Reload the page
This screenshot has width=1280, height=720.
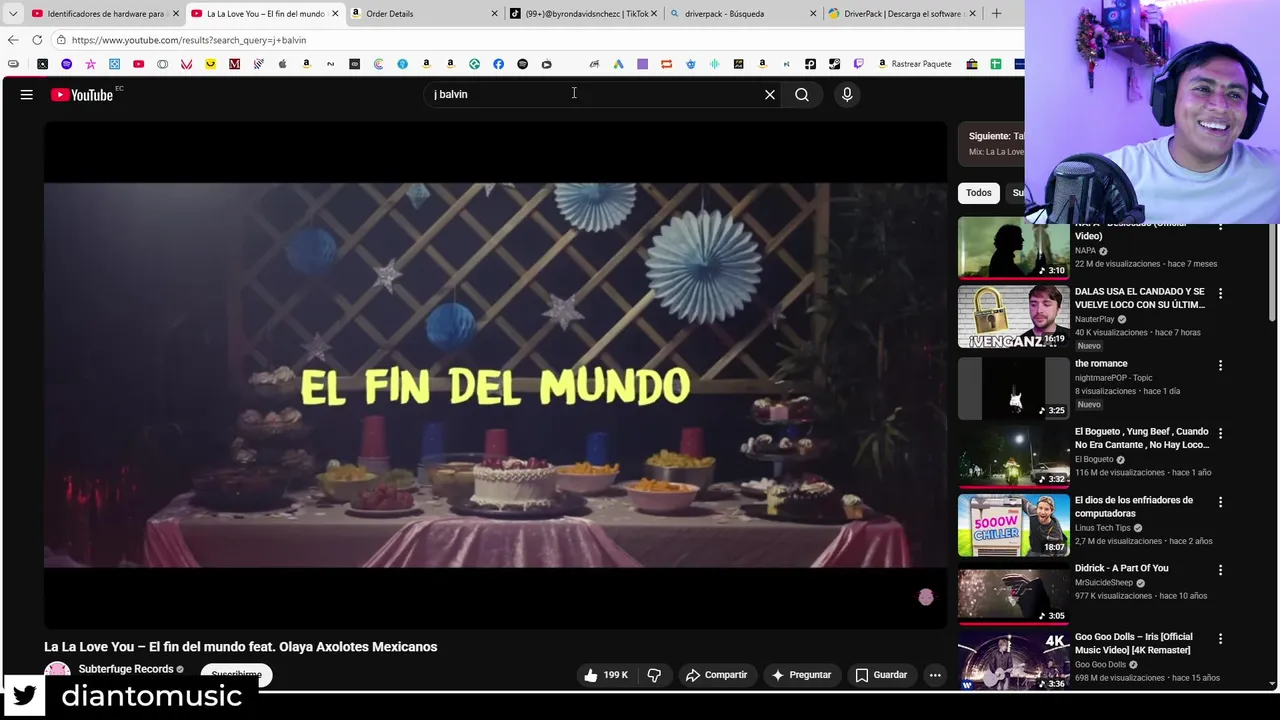pos(37,40)
